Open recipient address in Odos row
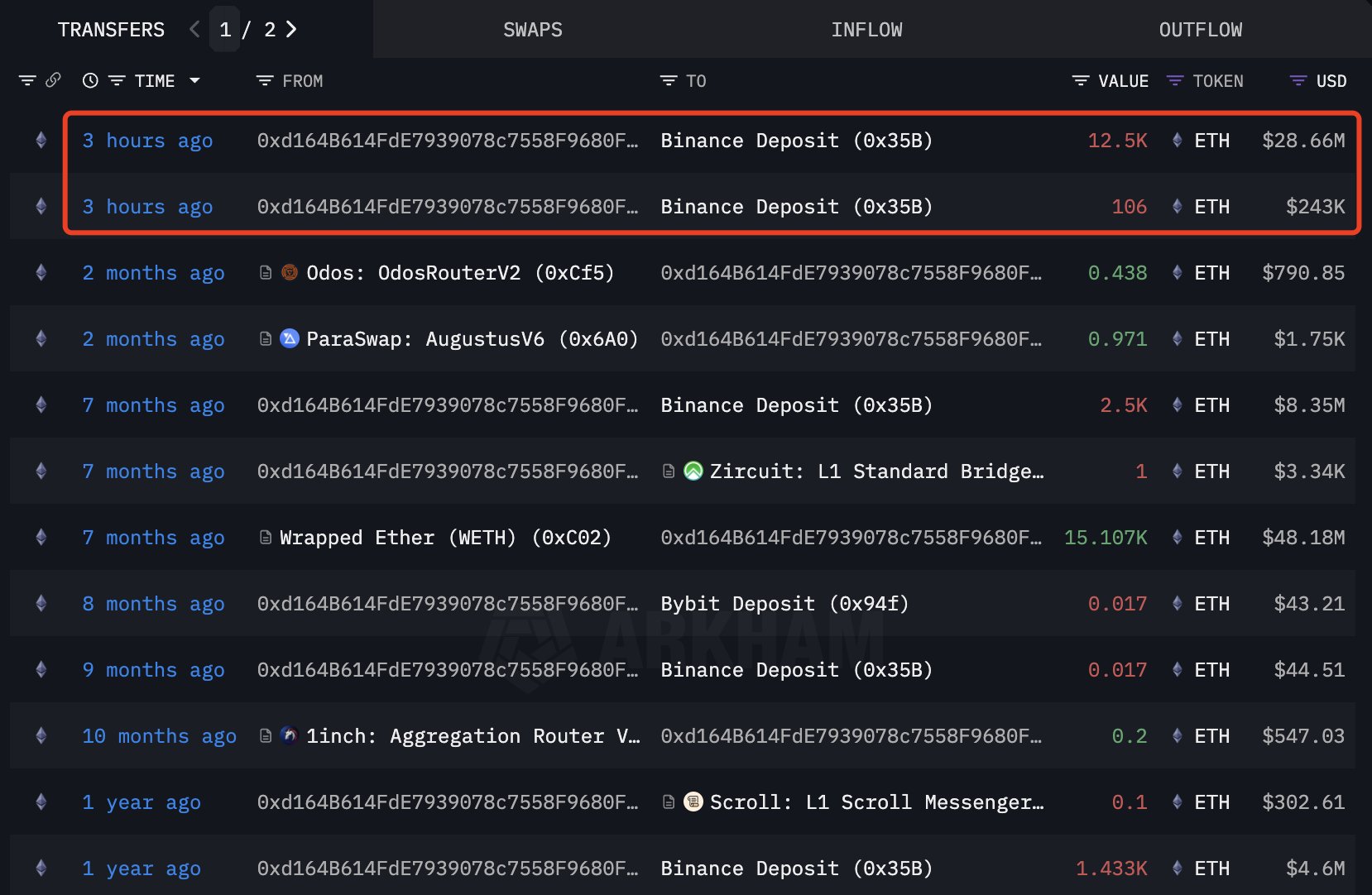The height and width of the screenshot is (895, 1372). click(851, 273)
